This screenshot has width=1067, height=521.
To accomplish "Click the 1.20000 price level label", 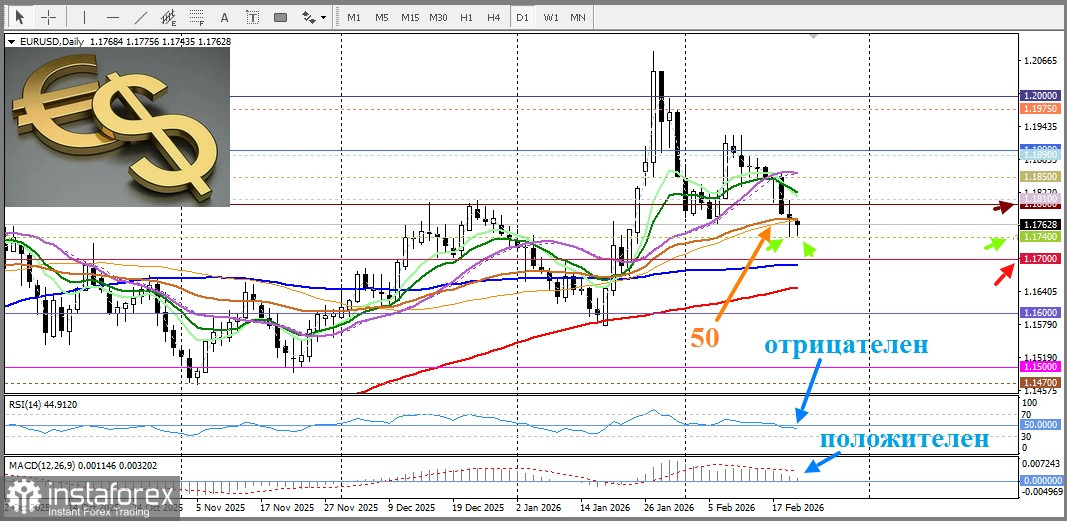I will [x=1040, y=97].
